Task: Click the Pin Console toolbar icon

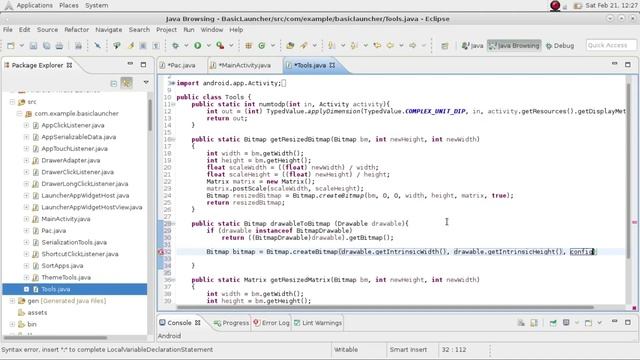Action: point(553,323)
